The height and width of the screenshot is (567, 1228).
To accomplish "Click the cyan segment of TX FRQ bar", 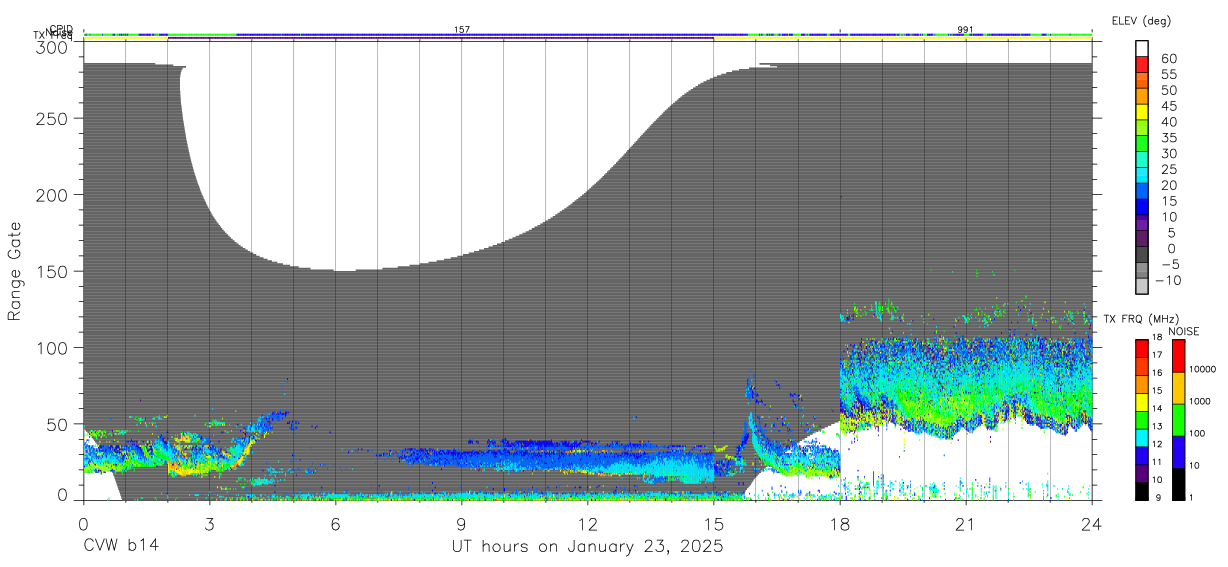I will [1141, 438].
